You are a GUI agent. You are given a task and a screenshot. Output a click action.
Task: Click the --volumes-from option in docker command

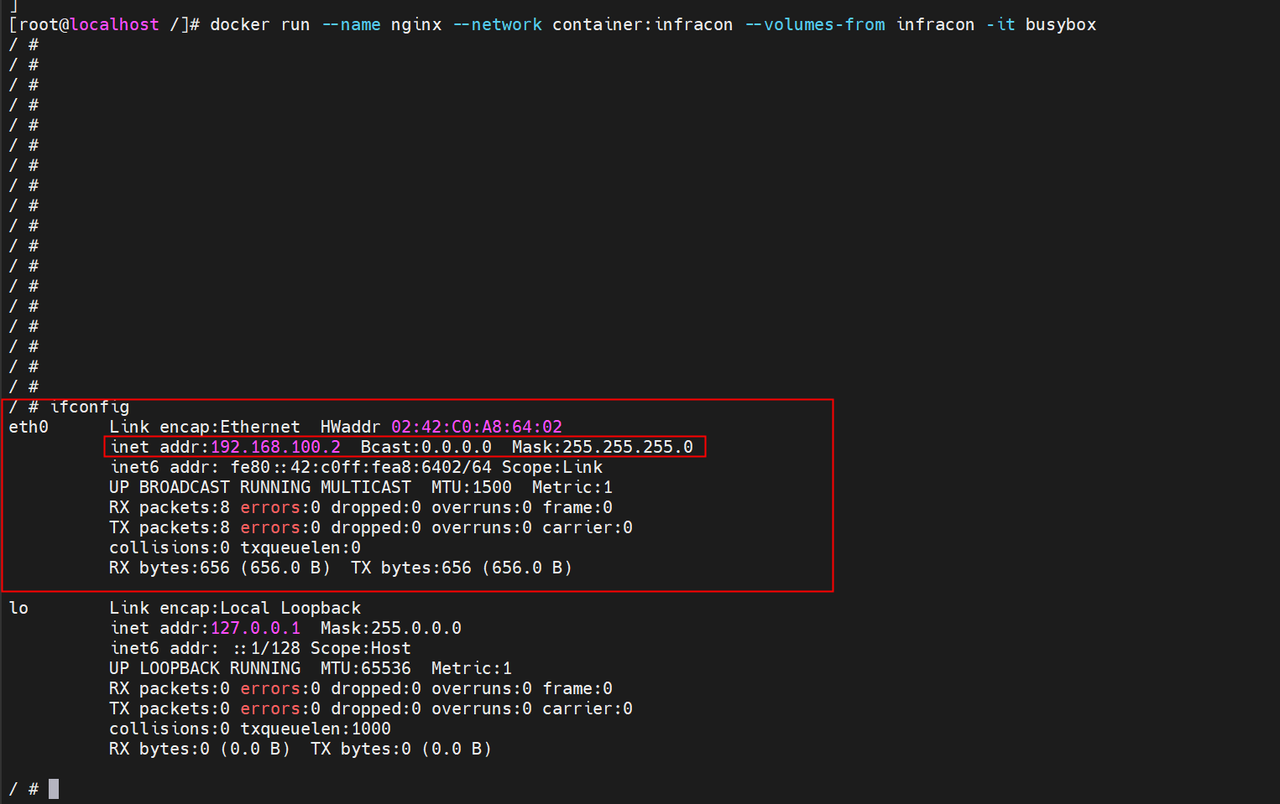pos(815,24)
